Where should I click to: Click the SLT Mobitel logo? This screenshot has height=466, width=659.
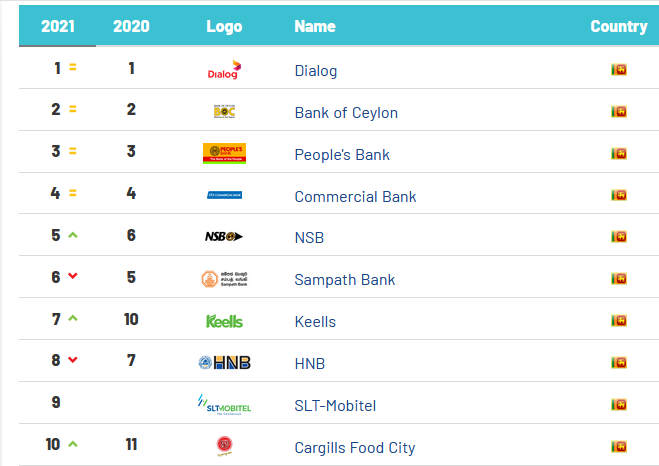[x=224, y=405]
